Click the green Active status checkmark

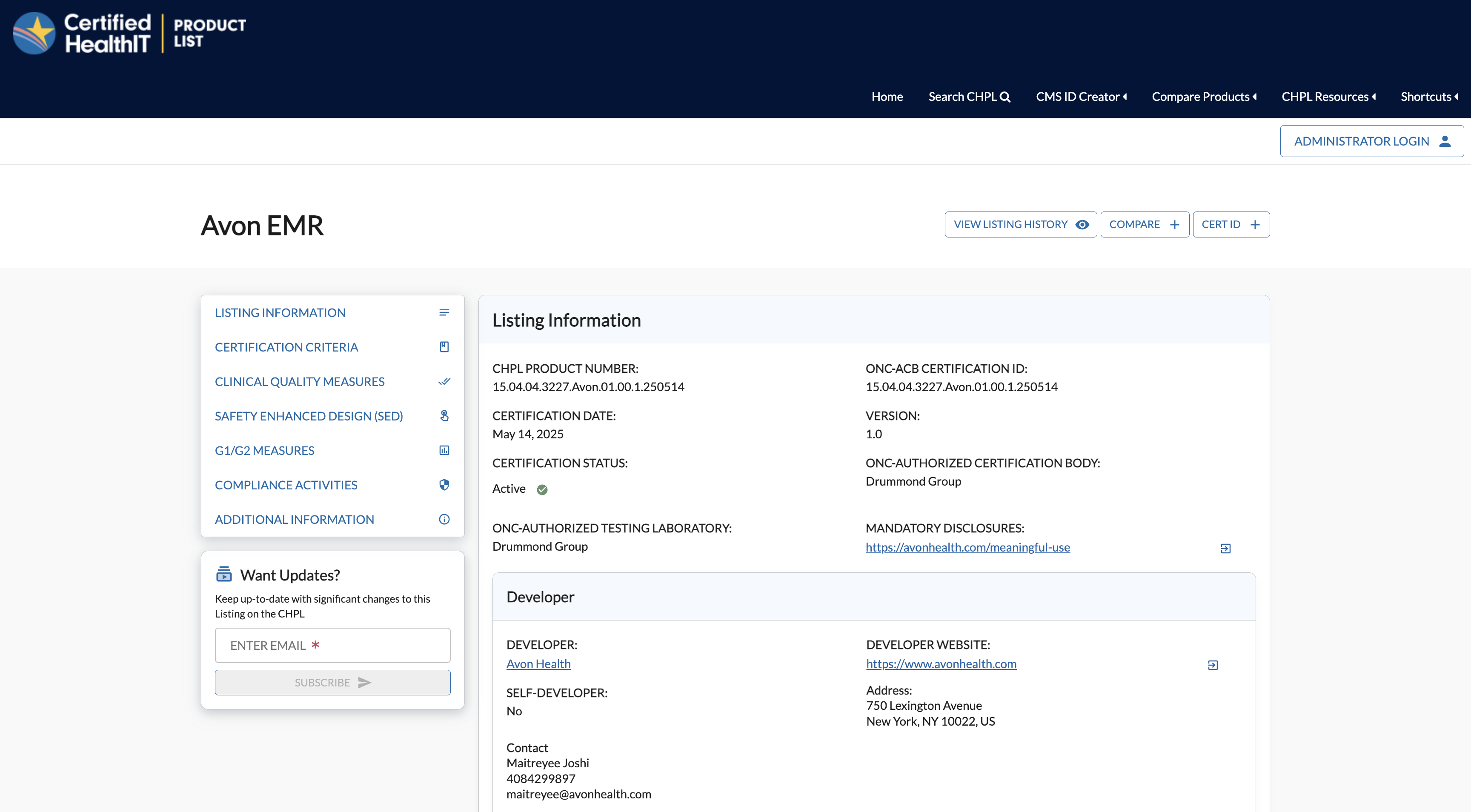tap(542, 489)
